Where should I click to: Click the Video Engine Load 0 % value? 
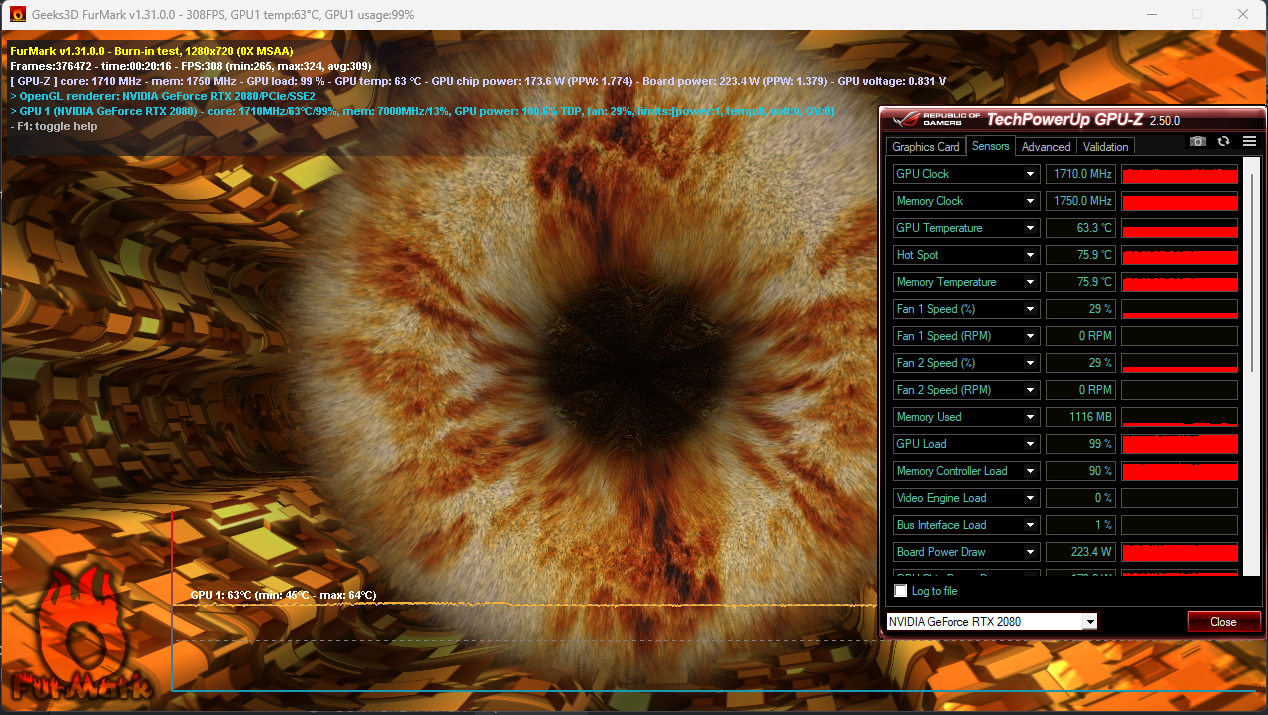(x=1080, y=498)
